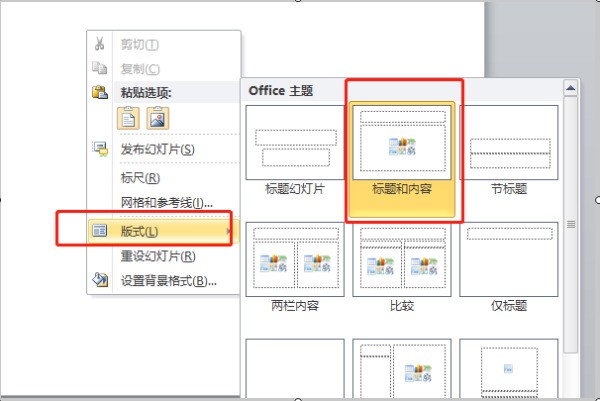Click the paste clipboard icon beside 粘贴选项
Screen dimensions: 600x401
pos(100,92)
